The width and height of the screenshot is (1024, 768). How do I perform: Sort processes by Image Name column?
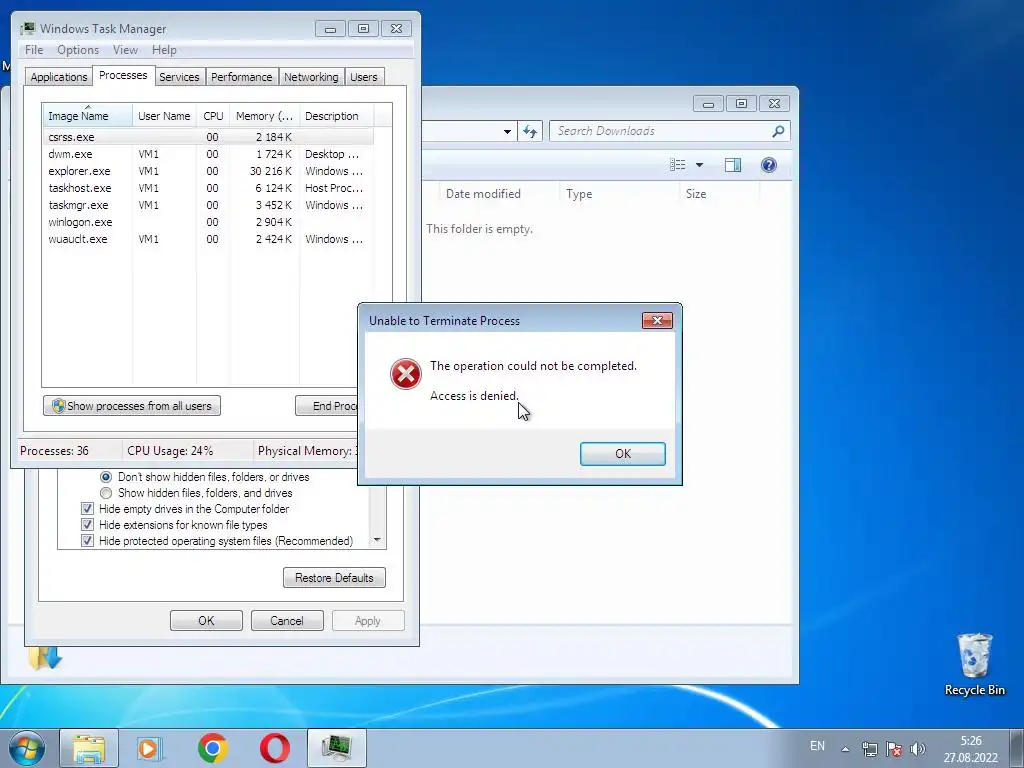tap(87, 116)
